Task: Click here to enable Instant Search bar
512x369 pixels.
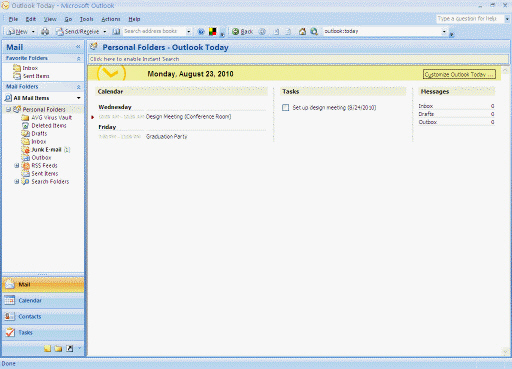Action: [298, 59]
